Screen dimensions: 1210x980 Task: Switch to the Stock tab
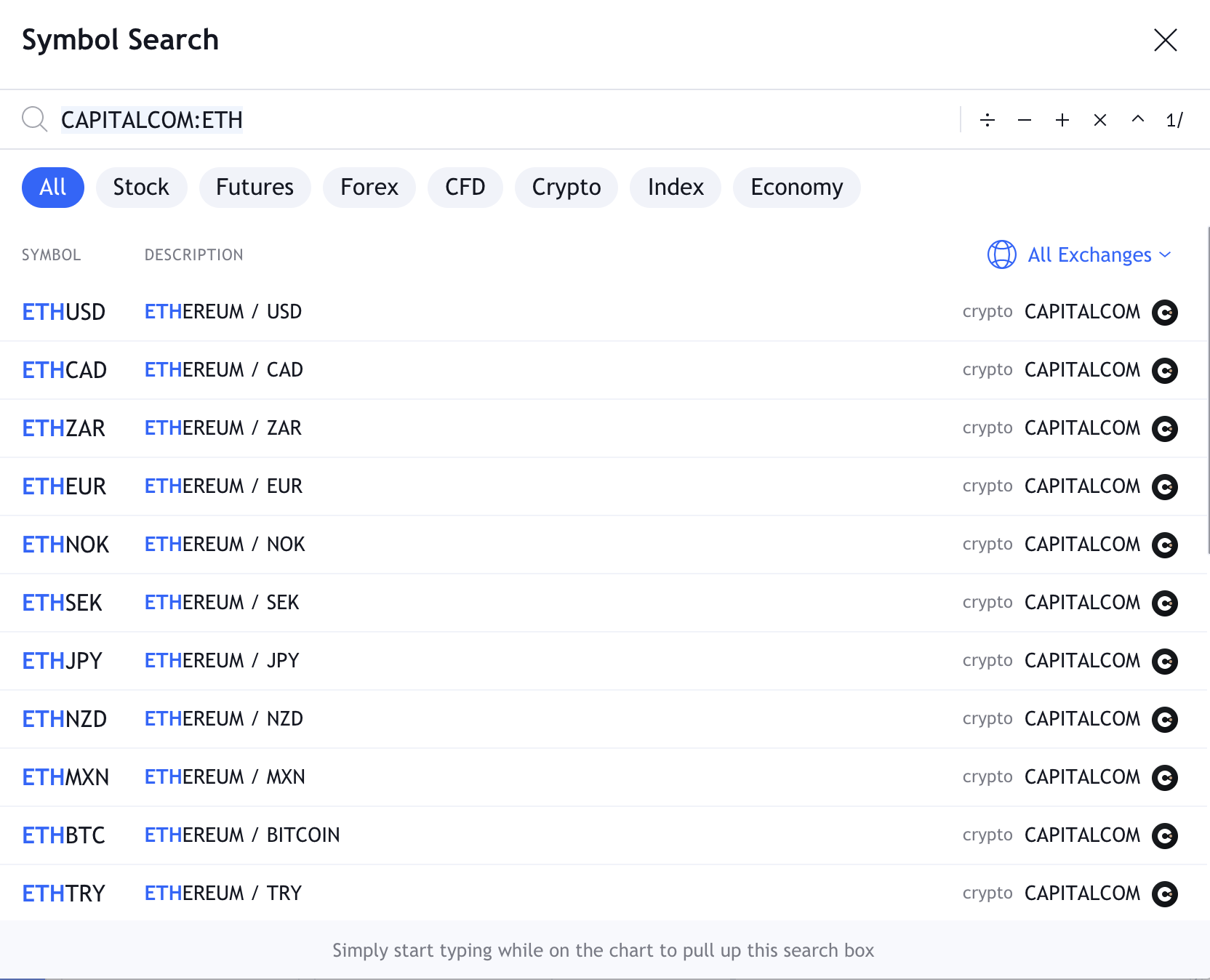(x=141, y=187)
